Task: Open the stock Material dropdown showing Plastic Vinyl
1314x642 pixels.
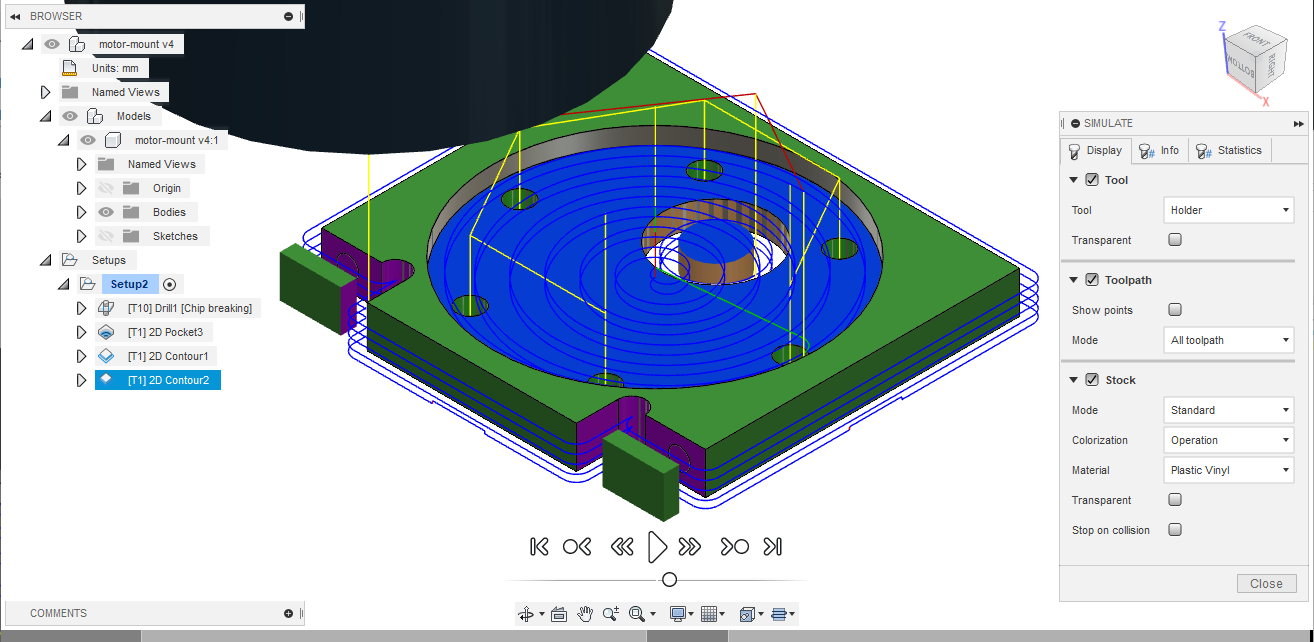Action: (1228, 470)
